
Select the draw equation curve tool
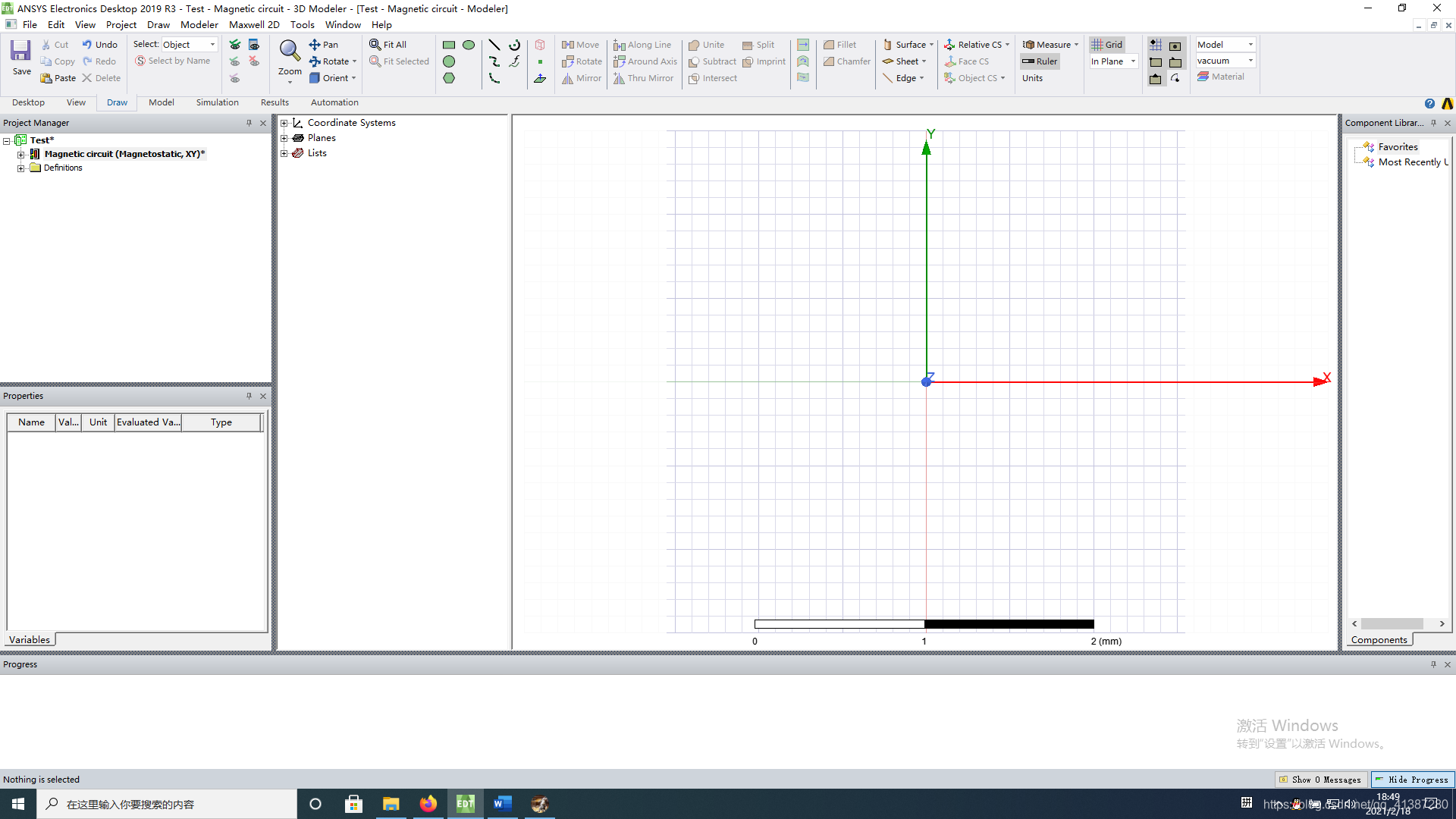point(515,61)
